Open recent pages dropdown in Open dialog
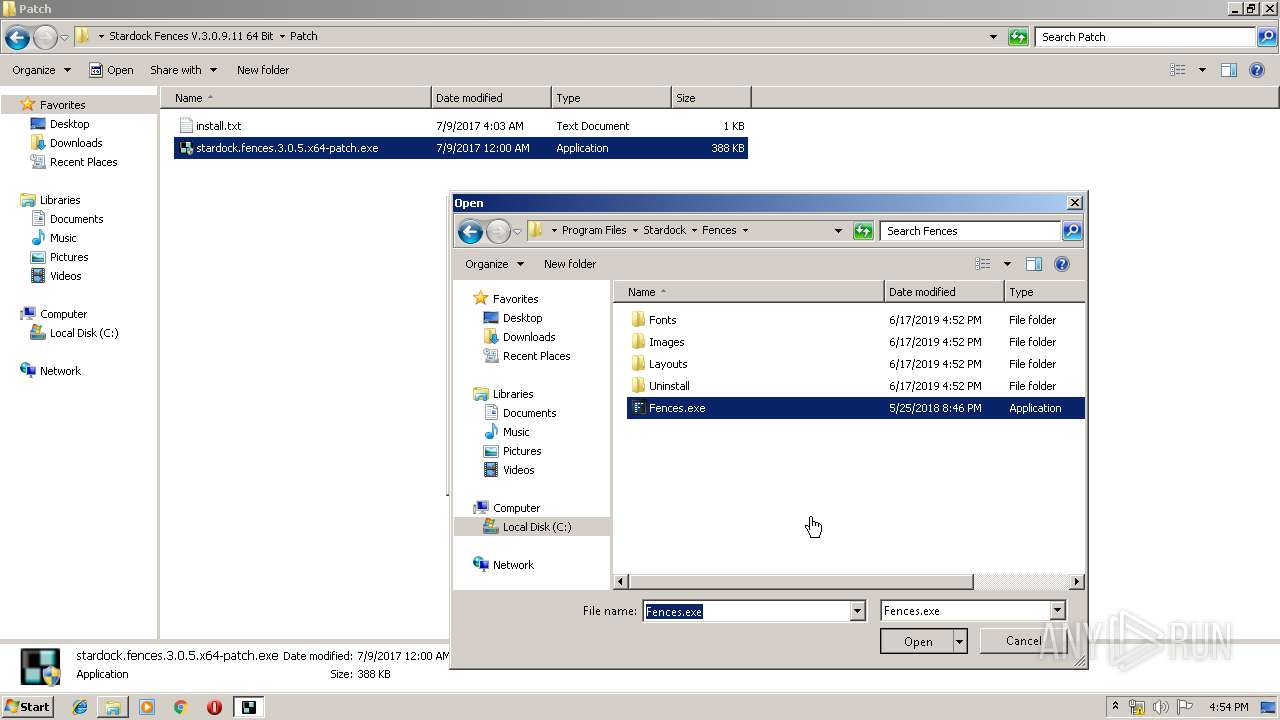This screenshot has width=1280, height=720. coord(517,231)
